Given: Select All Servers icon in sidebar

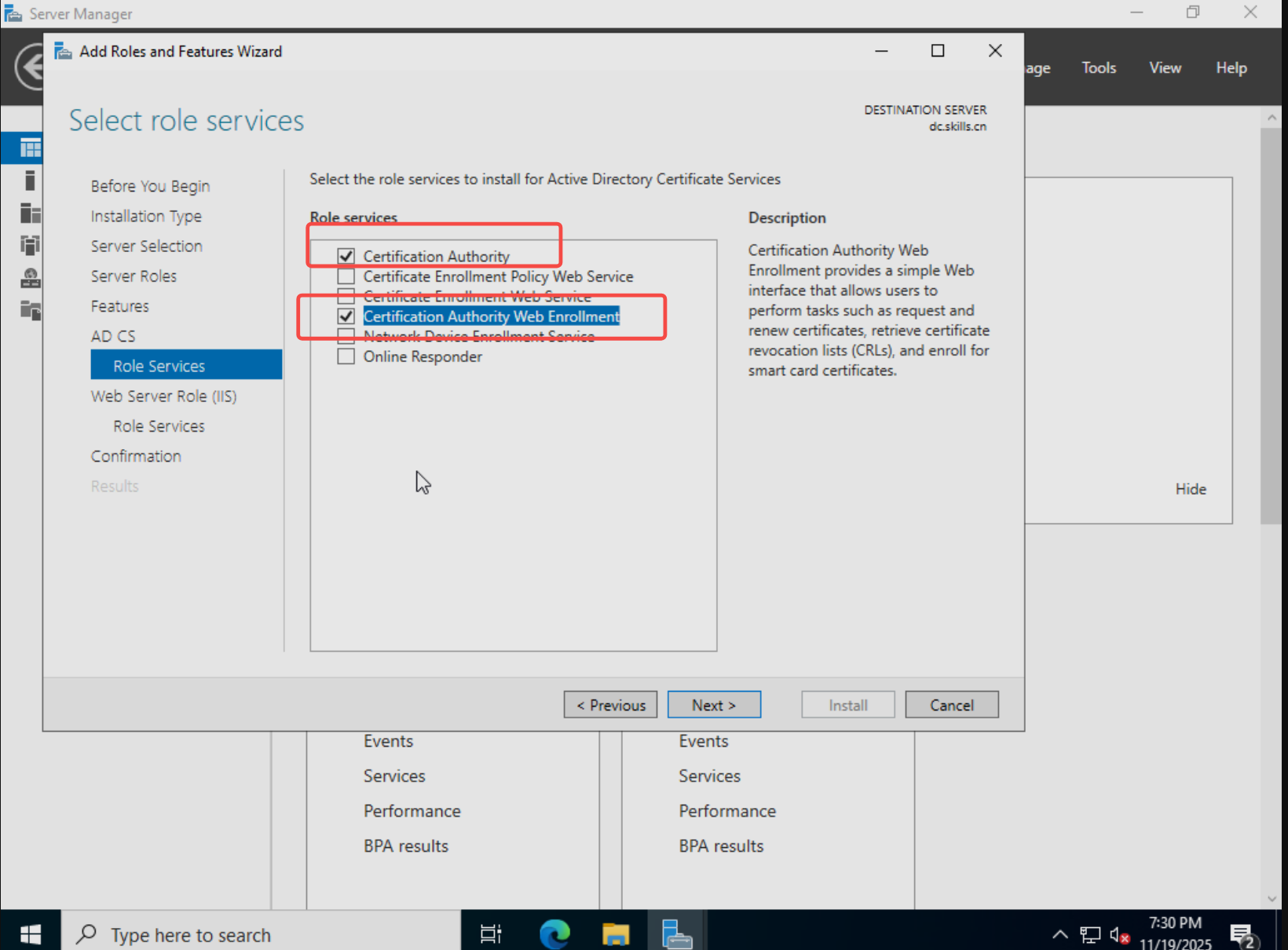Looking at the screenshot, I should [x=30, y=213].
